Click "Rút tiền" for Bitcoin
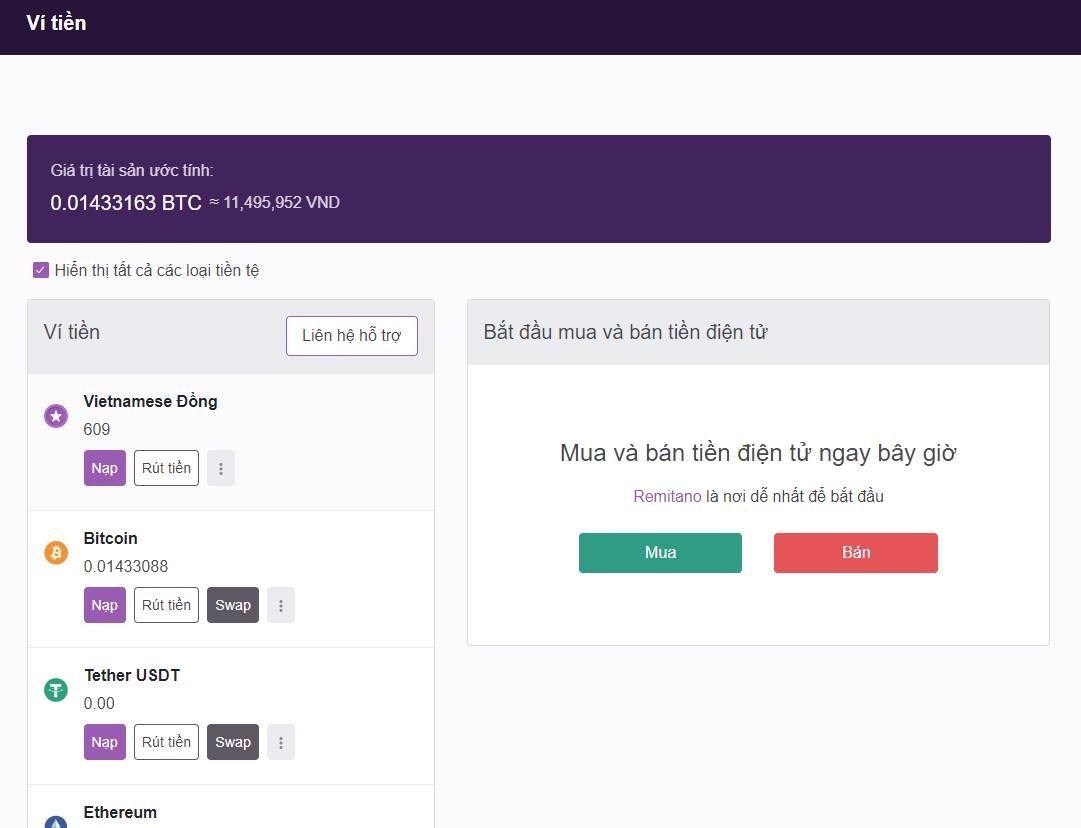 (166, 604)
